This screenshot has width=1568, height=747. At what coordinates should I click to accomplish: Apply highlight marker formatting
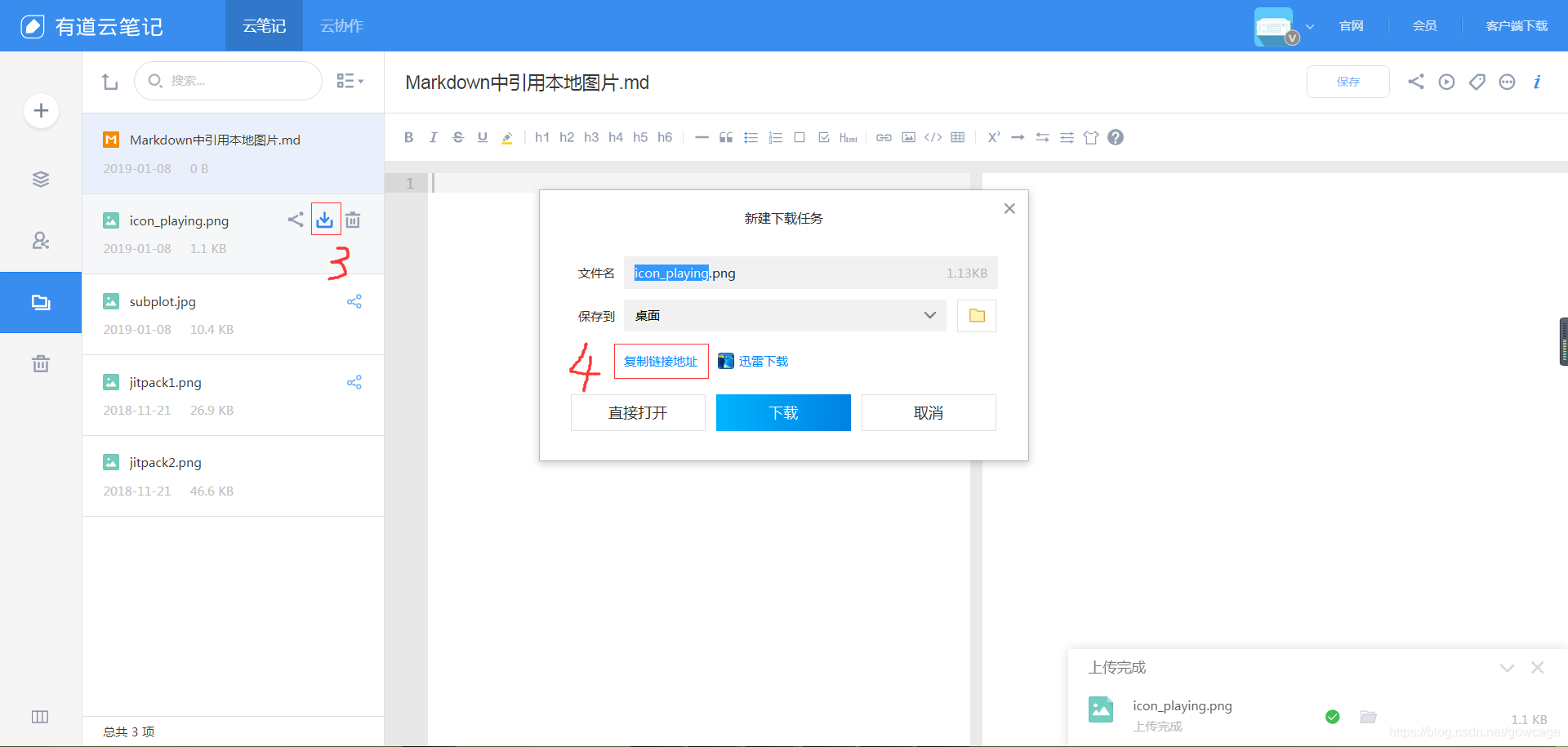[x=506, y=137]
